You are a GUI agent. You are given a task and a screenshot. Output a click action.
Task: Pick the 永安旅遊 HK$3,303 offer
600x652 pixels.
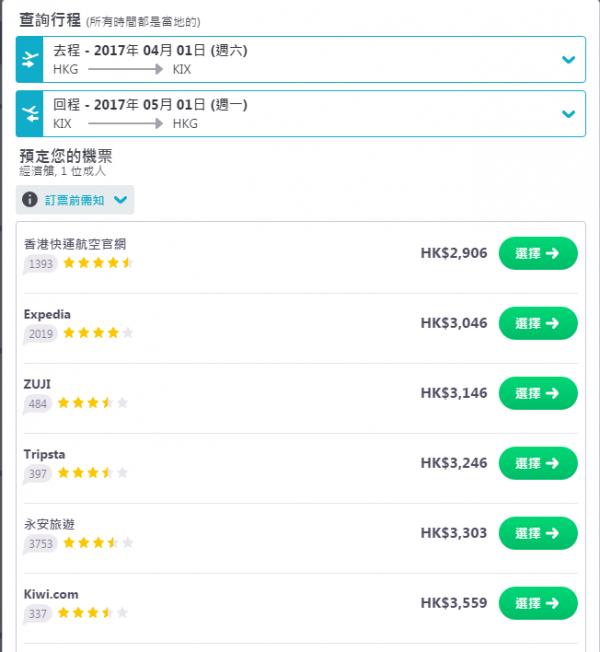[x=537, y=533]
